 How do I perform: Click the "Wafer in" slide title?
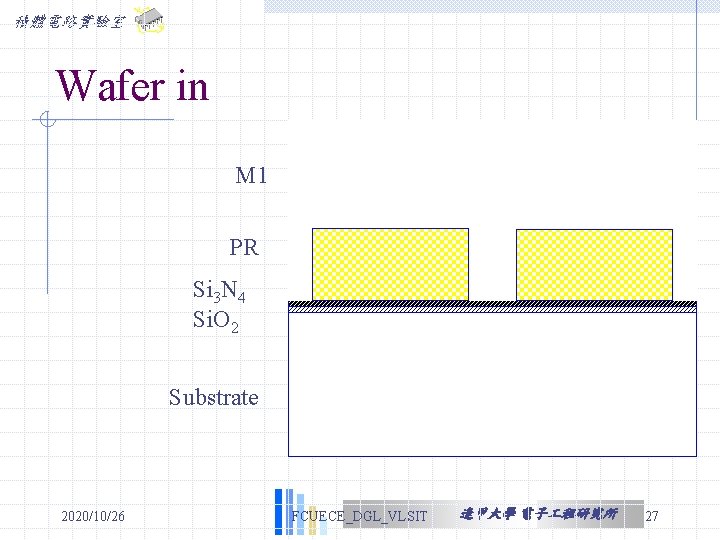coord(132,85)
